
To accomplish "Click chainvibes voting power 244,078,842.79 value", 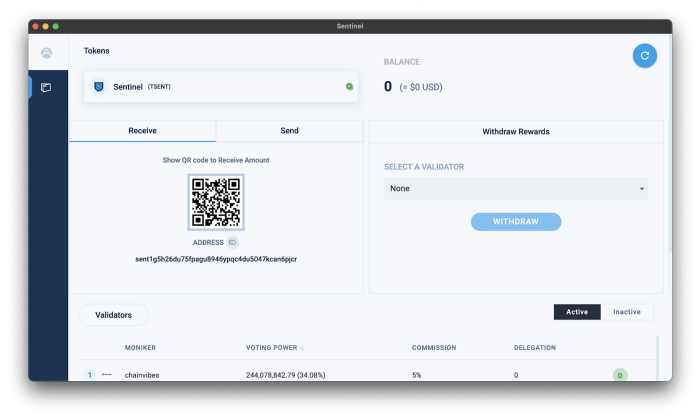I will [285, 375].
